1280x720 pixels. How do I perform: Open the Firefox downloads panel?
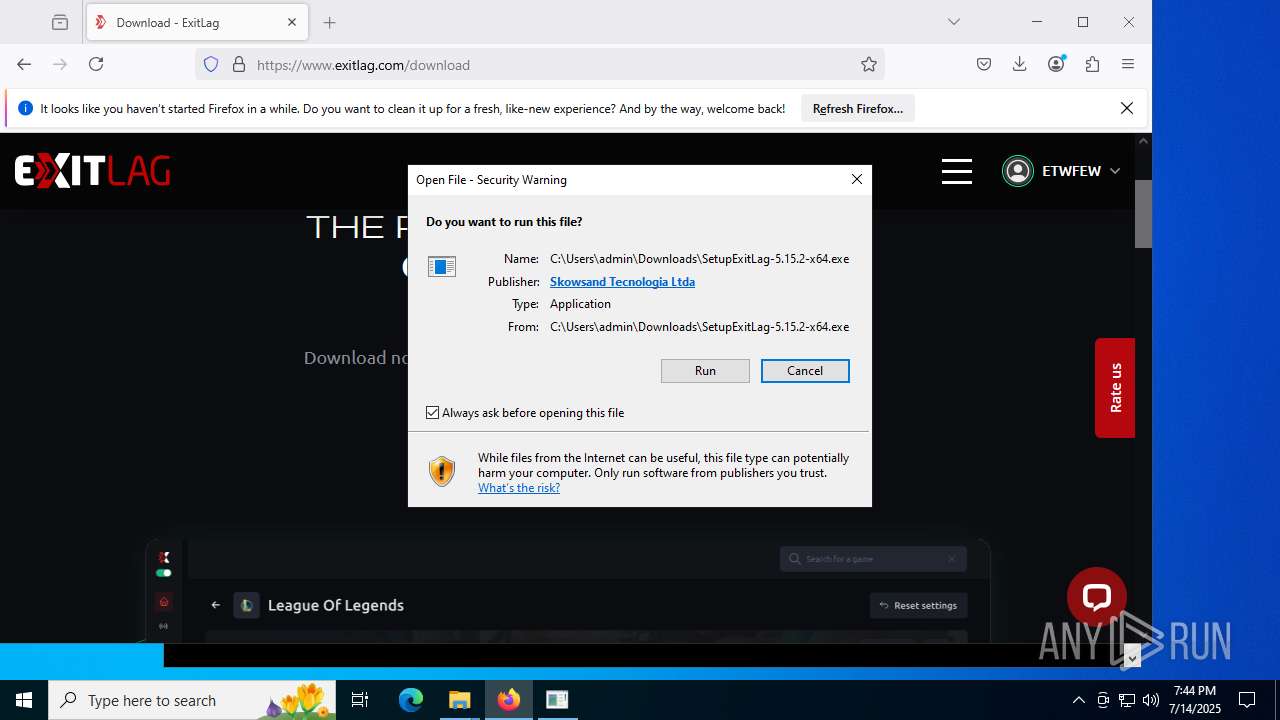pyautogui.click(x=1020, y=64)
